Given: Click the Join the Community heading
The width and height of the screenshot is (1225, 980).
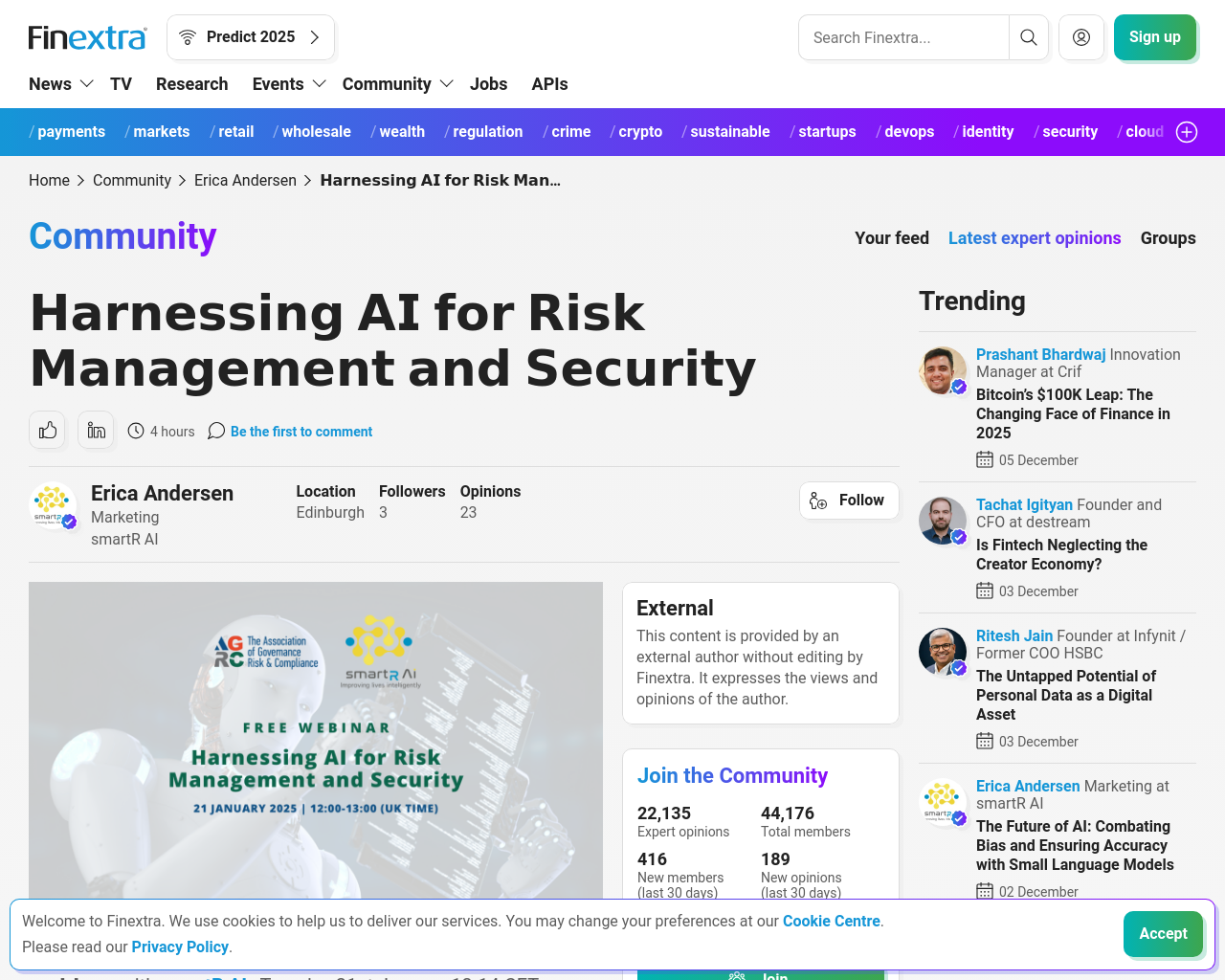Looking at the screenshot, I should [x=732, y=776].
